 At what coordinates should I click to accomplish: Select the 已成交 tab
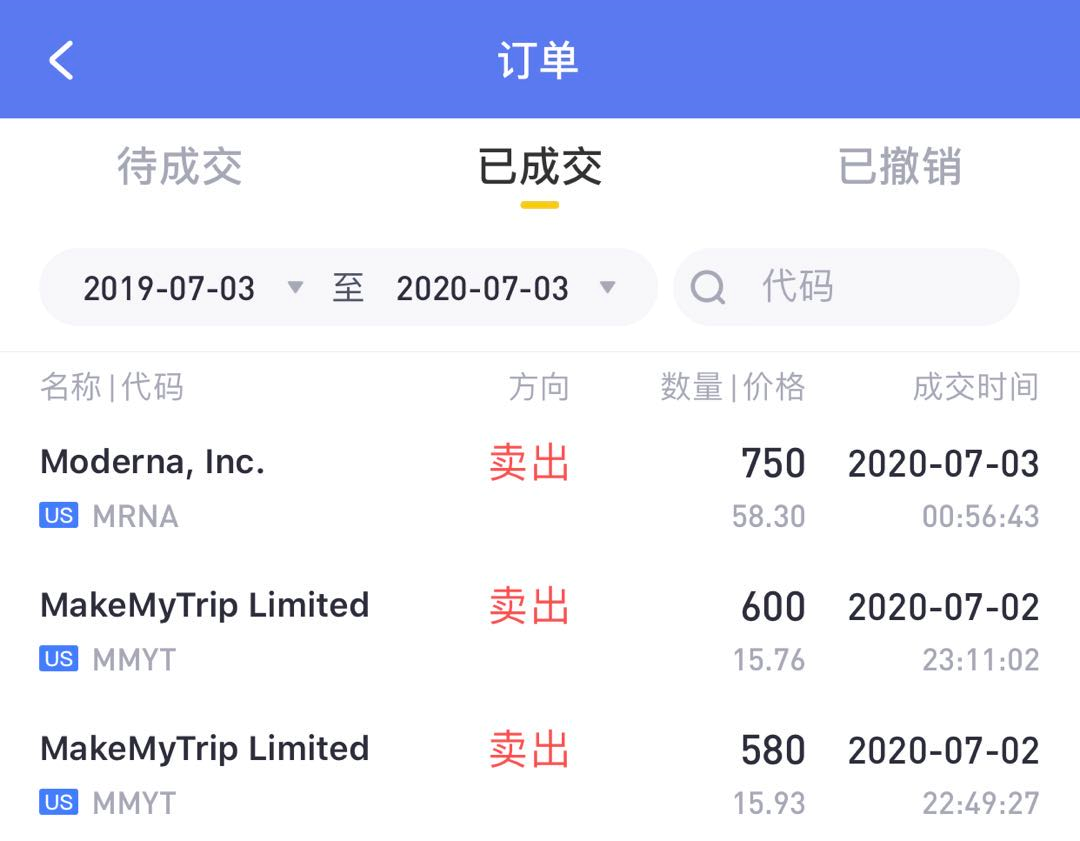pos(540,167)
